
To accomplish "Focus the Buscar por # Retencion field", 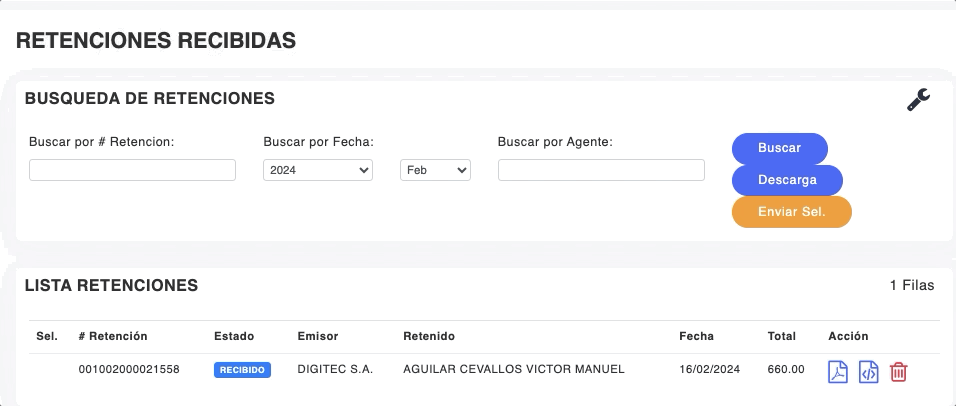I will click(132, 170).
